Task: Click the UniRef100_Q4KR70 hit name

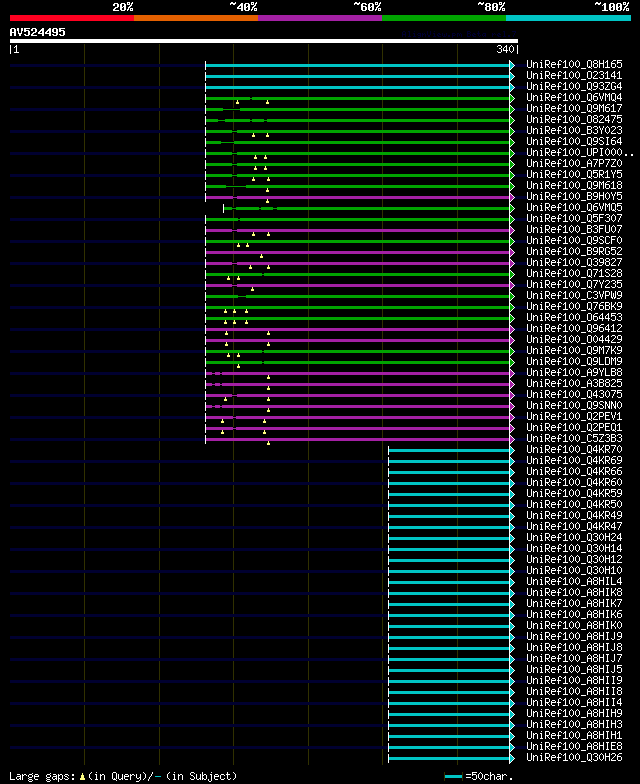Action: coord(574,450)
